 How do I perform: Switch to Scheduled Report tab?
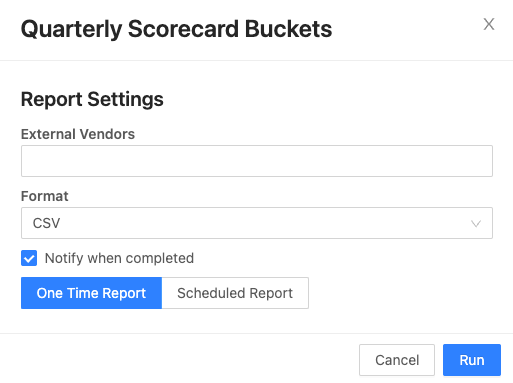(x=235, y=293)
